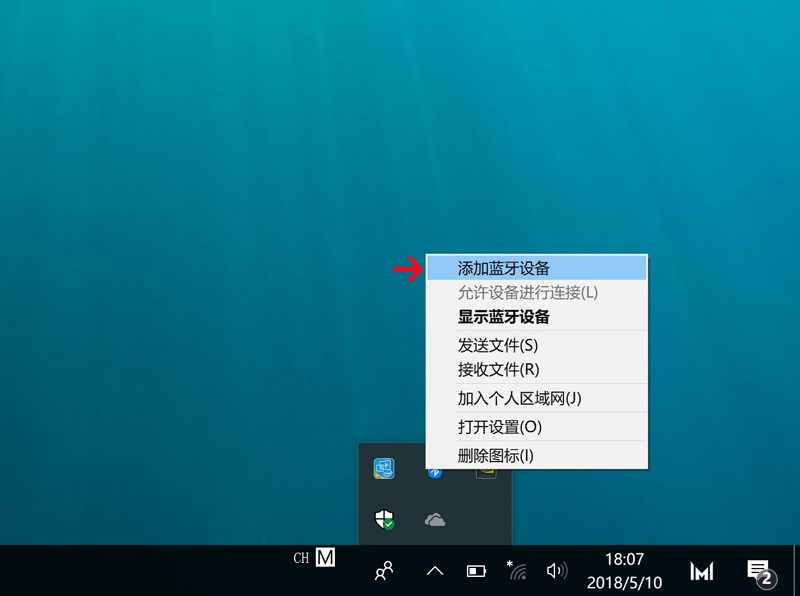Select 添加蓝牙设备 from the context menu

pos(504,268)
